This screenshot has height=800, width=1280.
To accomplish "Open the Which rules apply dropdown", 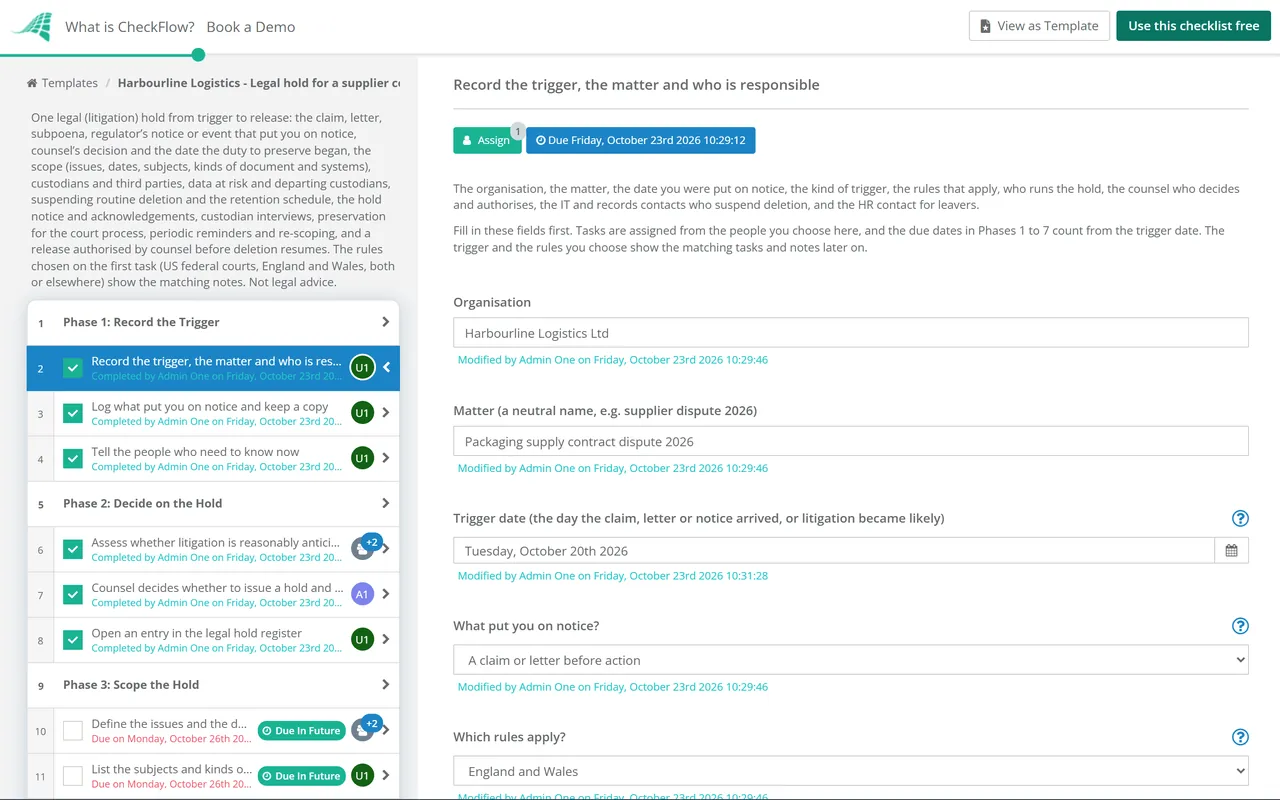I will click(x=851, y=771).
